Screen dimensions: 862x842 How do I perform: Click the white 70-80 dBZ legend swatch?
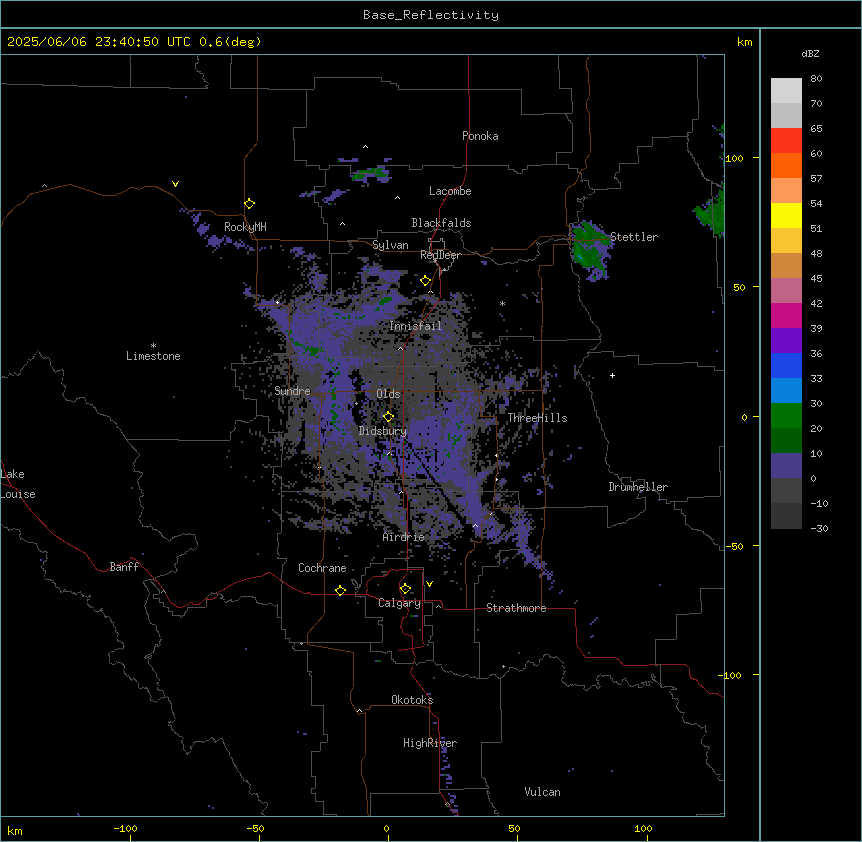[x=786, y=91]
